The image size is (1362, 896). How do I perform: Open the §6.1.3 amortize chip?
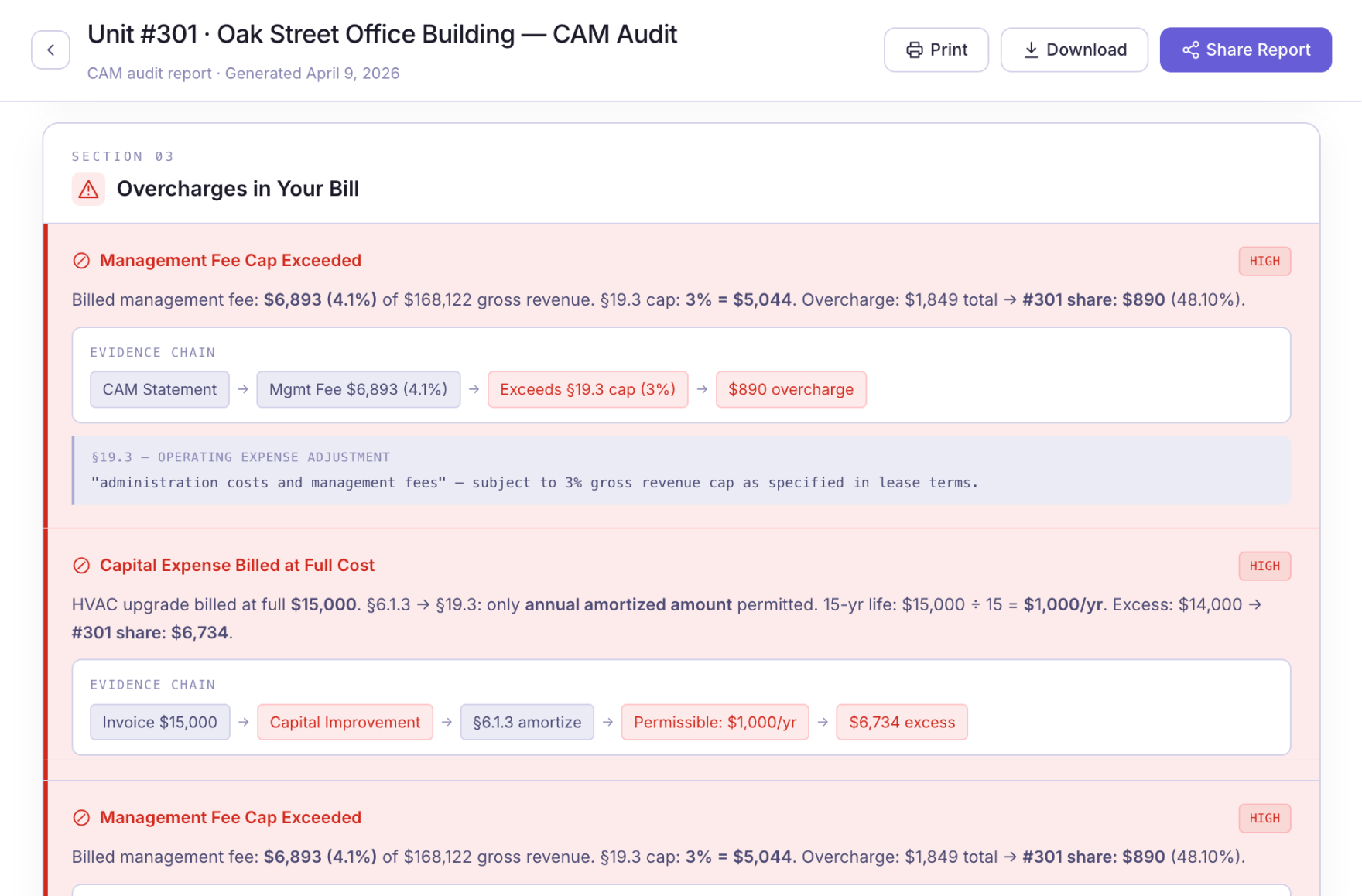pos(526,722)
